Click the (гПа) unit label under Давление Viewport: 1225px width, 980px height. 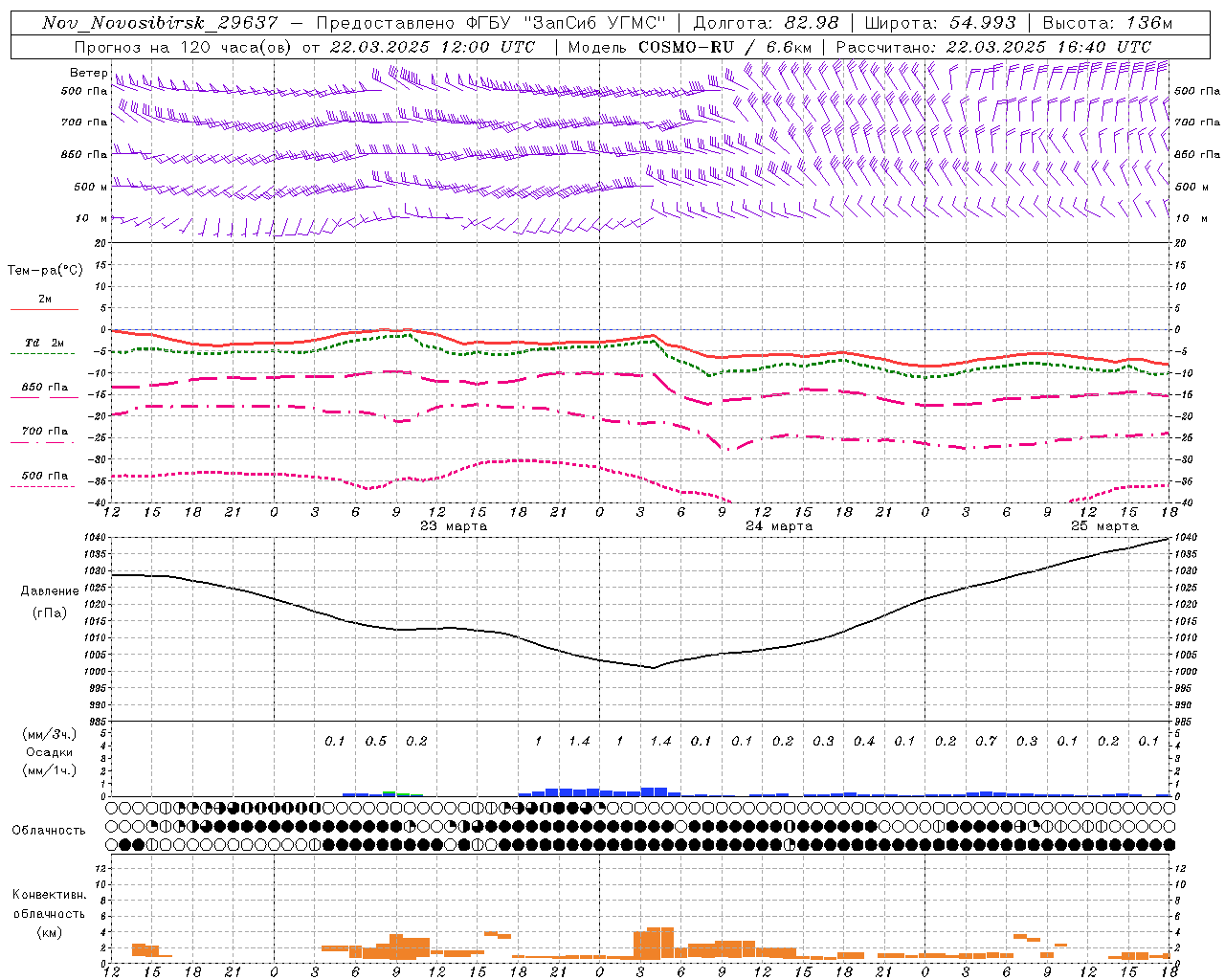pyautogui.click(x=50, y=613)
